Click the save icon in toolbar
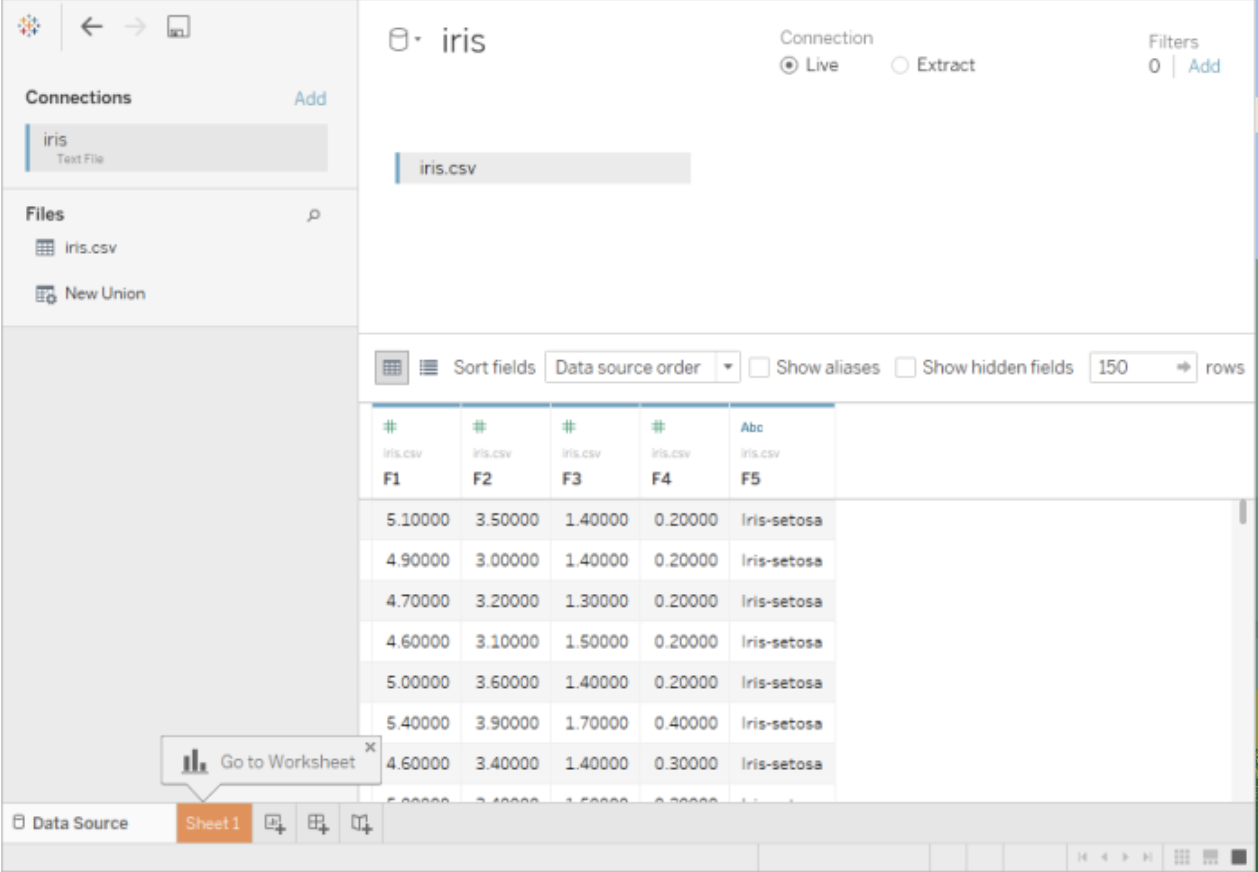 pyautogui.click(x=178, y=28)
